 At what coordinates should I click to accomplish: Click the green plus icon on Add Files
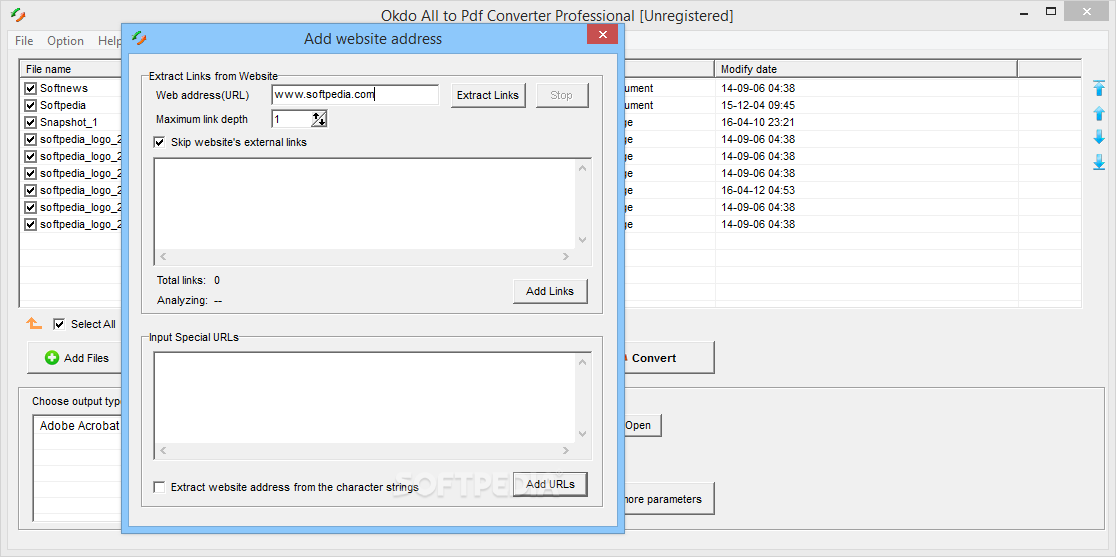tap(52, 358)
